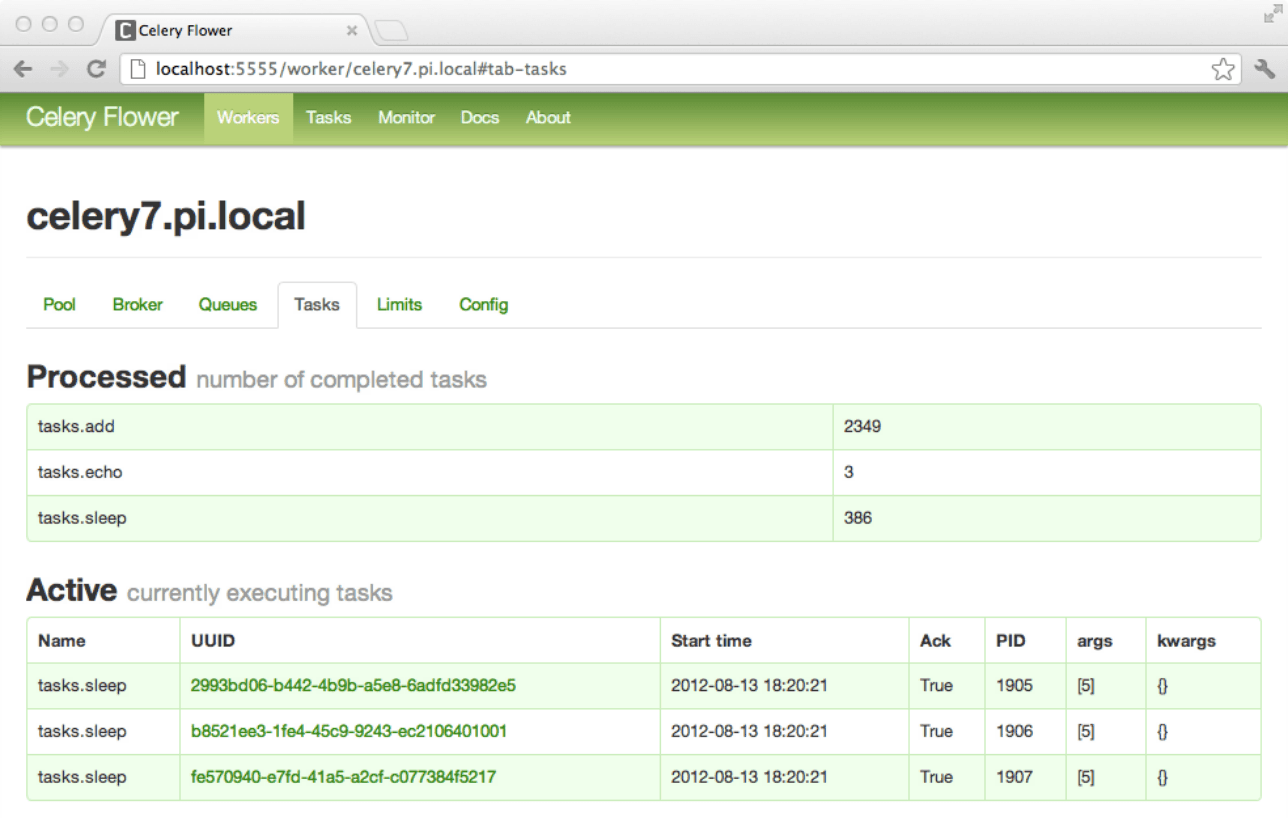Viewport: 1288px width, 818px height.
Task: Switch to the Broker tab
Action: [137, 305]
